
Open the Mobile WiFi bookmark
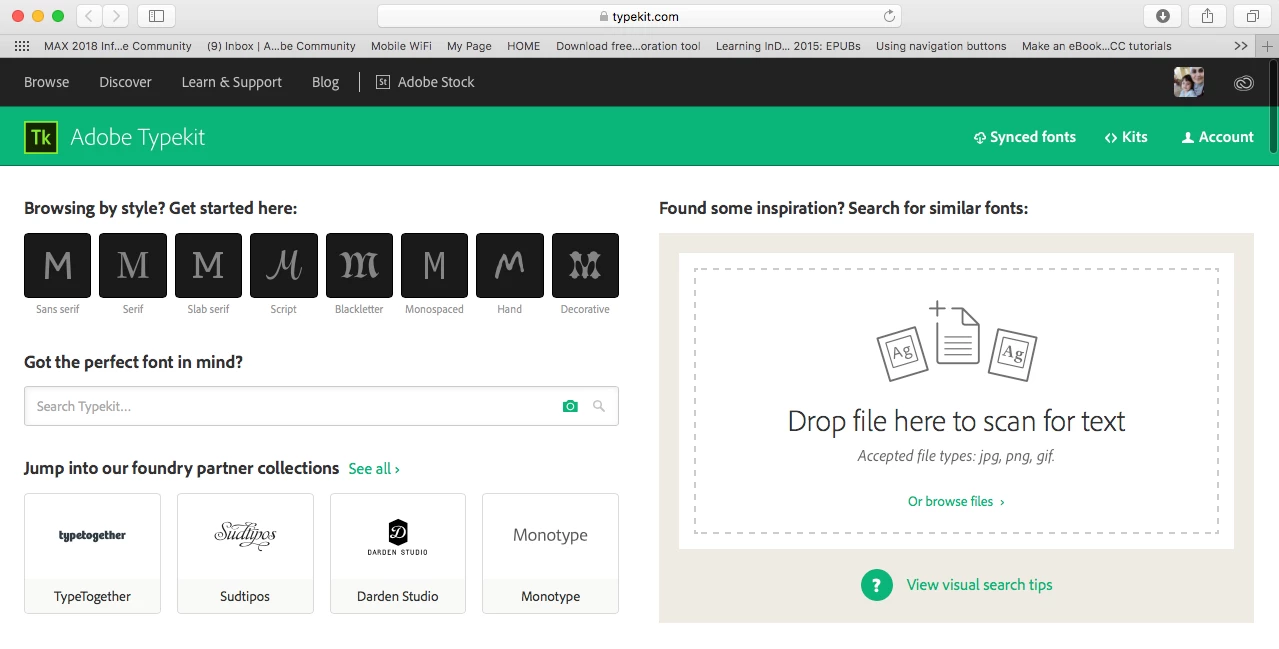tap(401, 46)
